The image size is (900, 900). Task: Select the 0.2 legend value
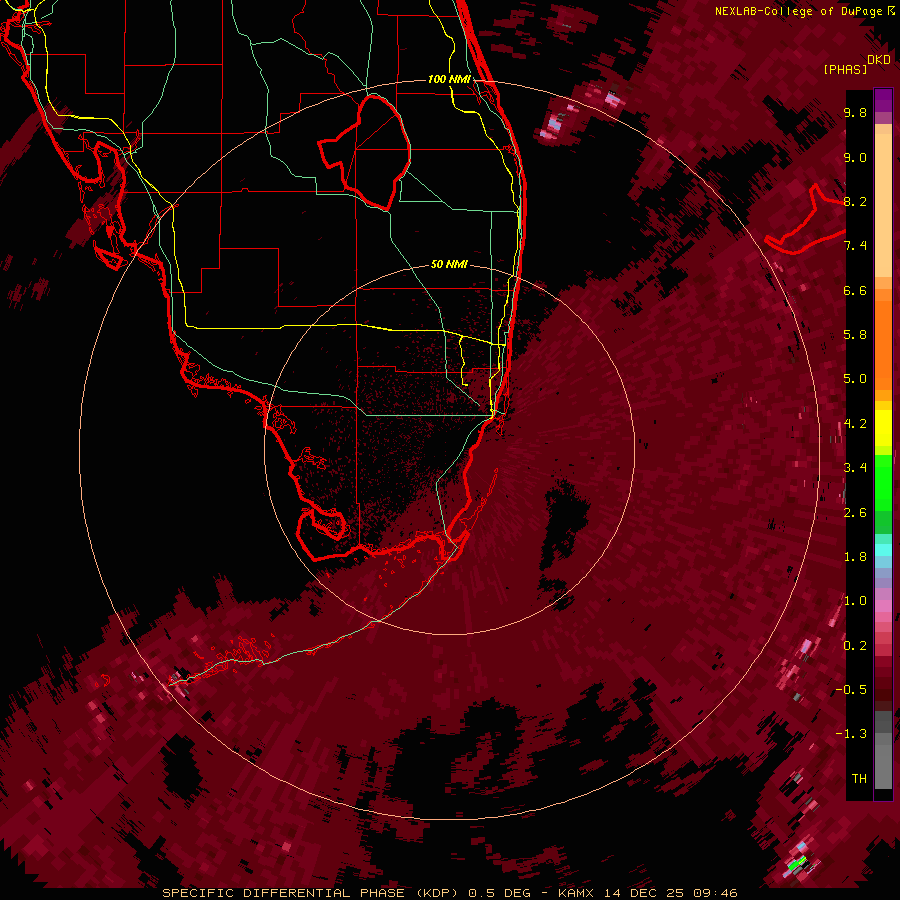pyautogui.click(x=855, y=646)
